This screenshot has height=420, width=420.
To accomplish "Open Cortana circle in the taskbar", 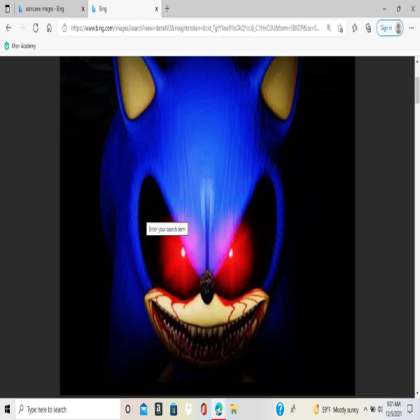I will tap(128, 409).
